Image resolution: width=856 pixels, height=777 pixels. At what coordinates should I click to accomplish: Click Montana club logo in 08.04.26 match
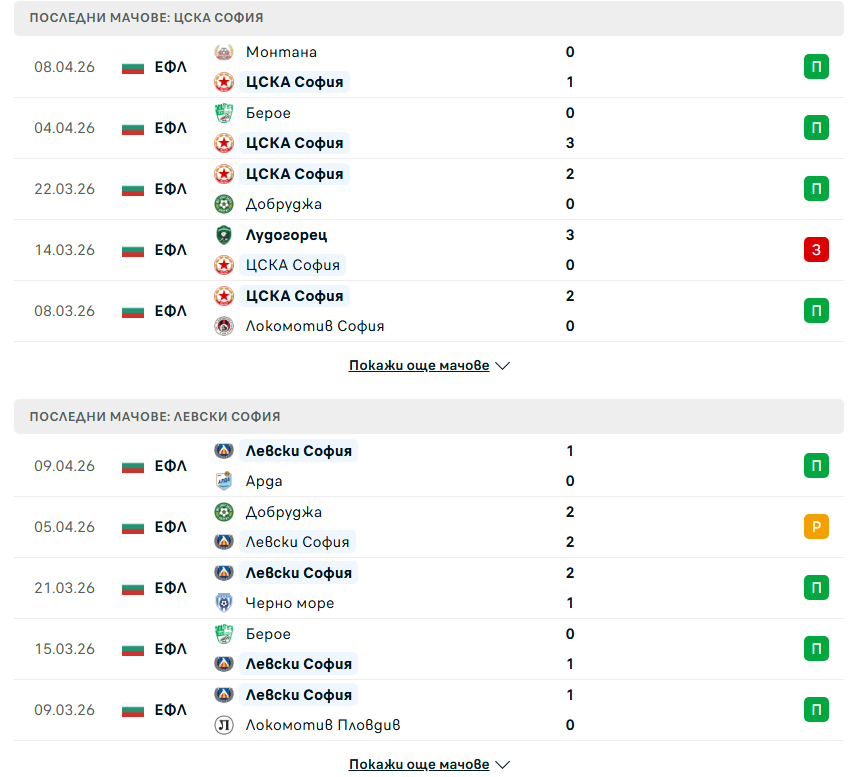point(224,52)
